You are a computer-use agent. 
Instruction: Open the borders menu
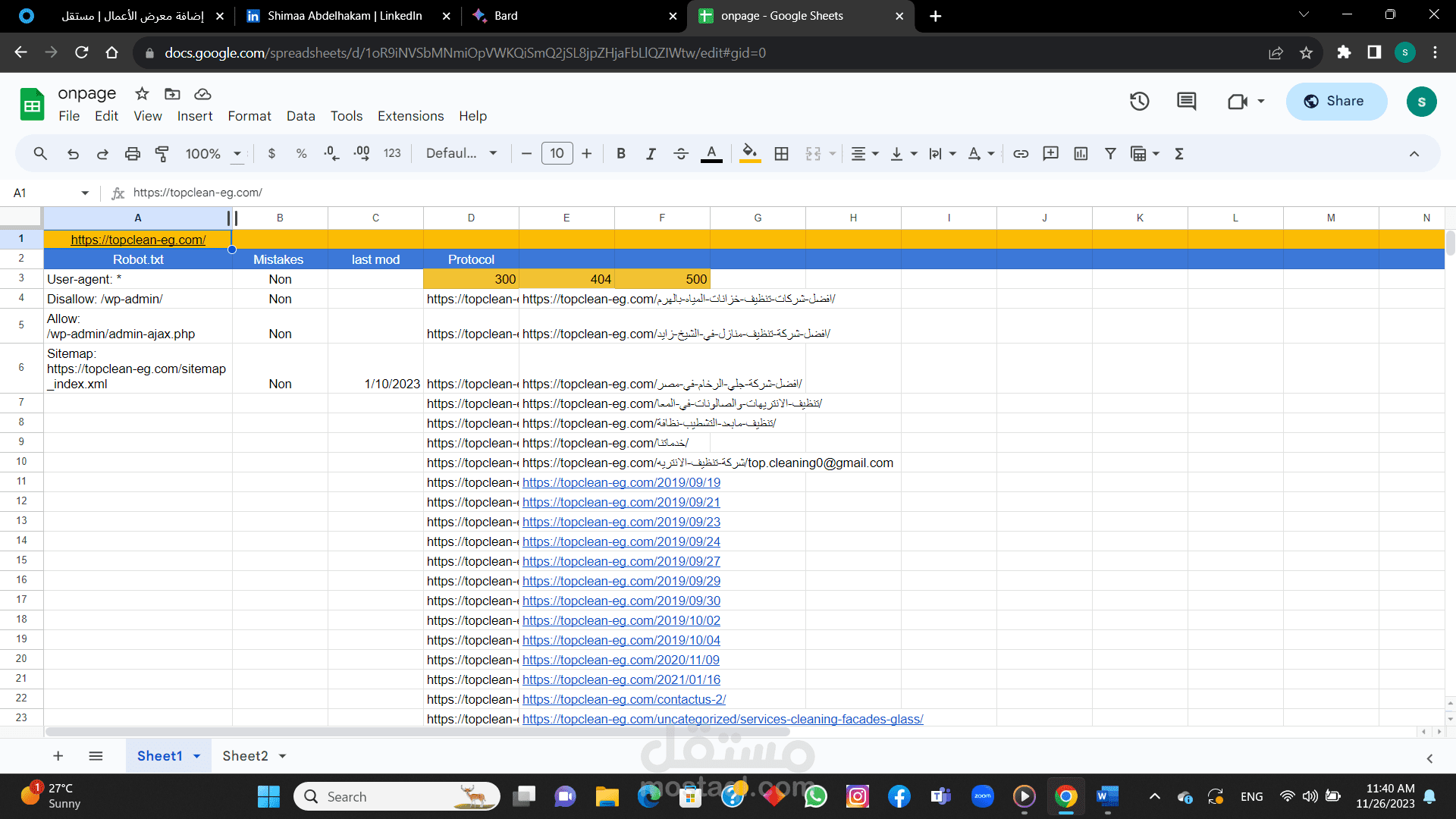click(x=781, y=153)
